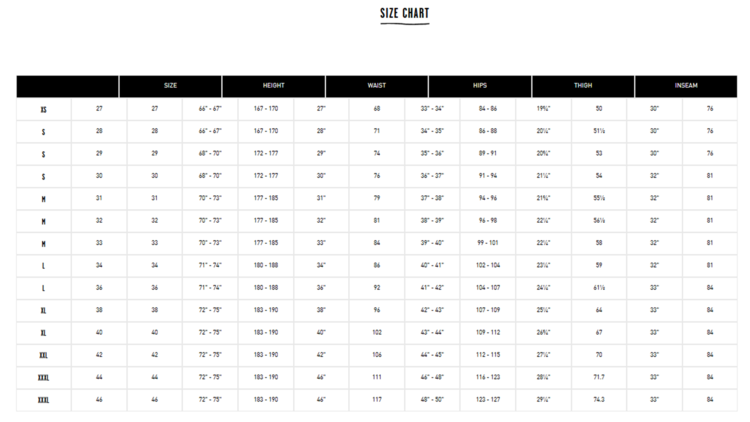Click the 71.7 thigh measurement cell

599,377
